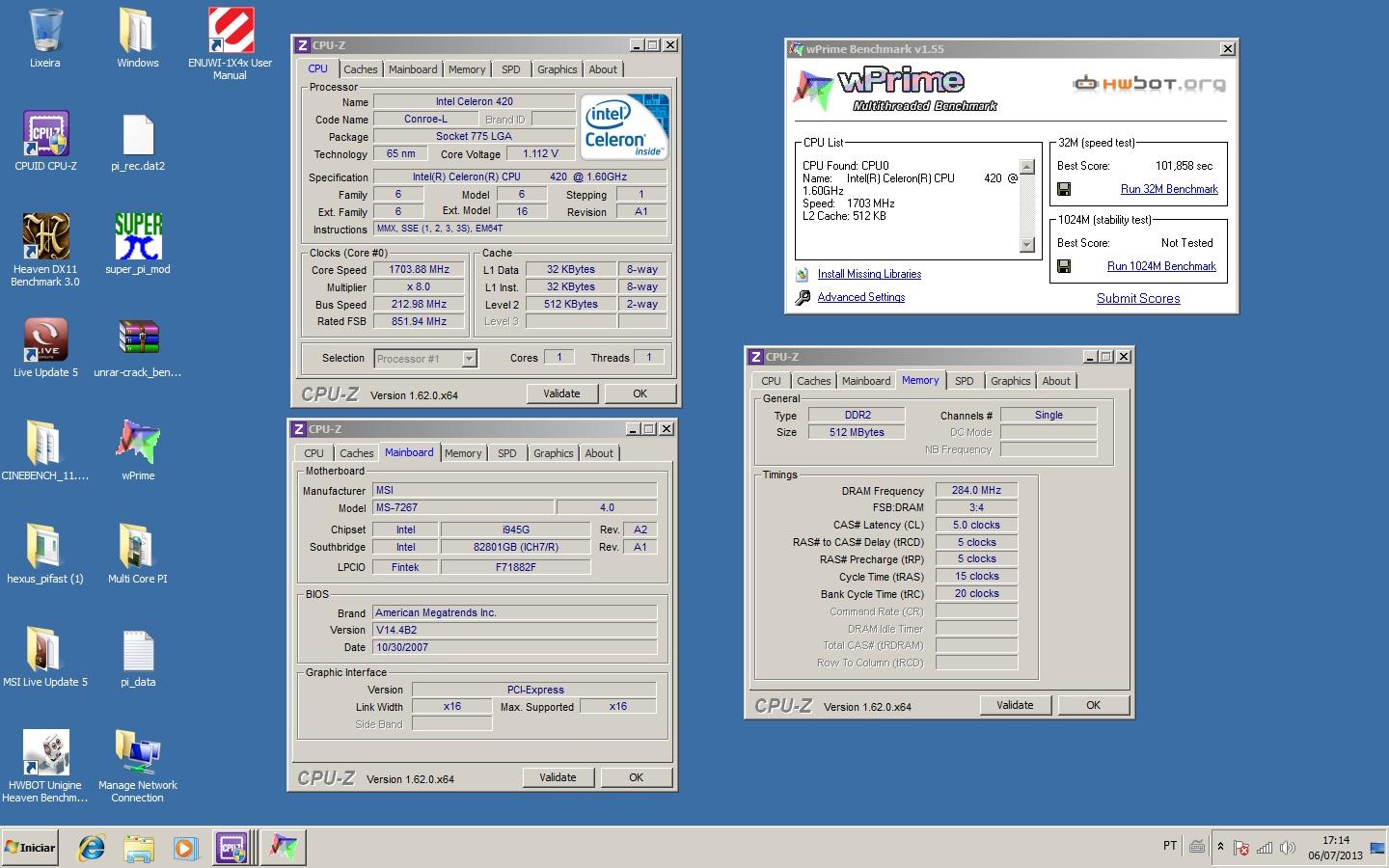Open the Iniciar start menu
Viewport: 1389px width, 868px height.
pyautogui.click(x=31, y=848)
